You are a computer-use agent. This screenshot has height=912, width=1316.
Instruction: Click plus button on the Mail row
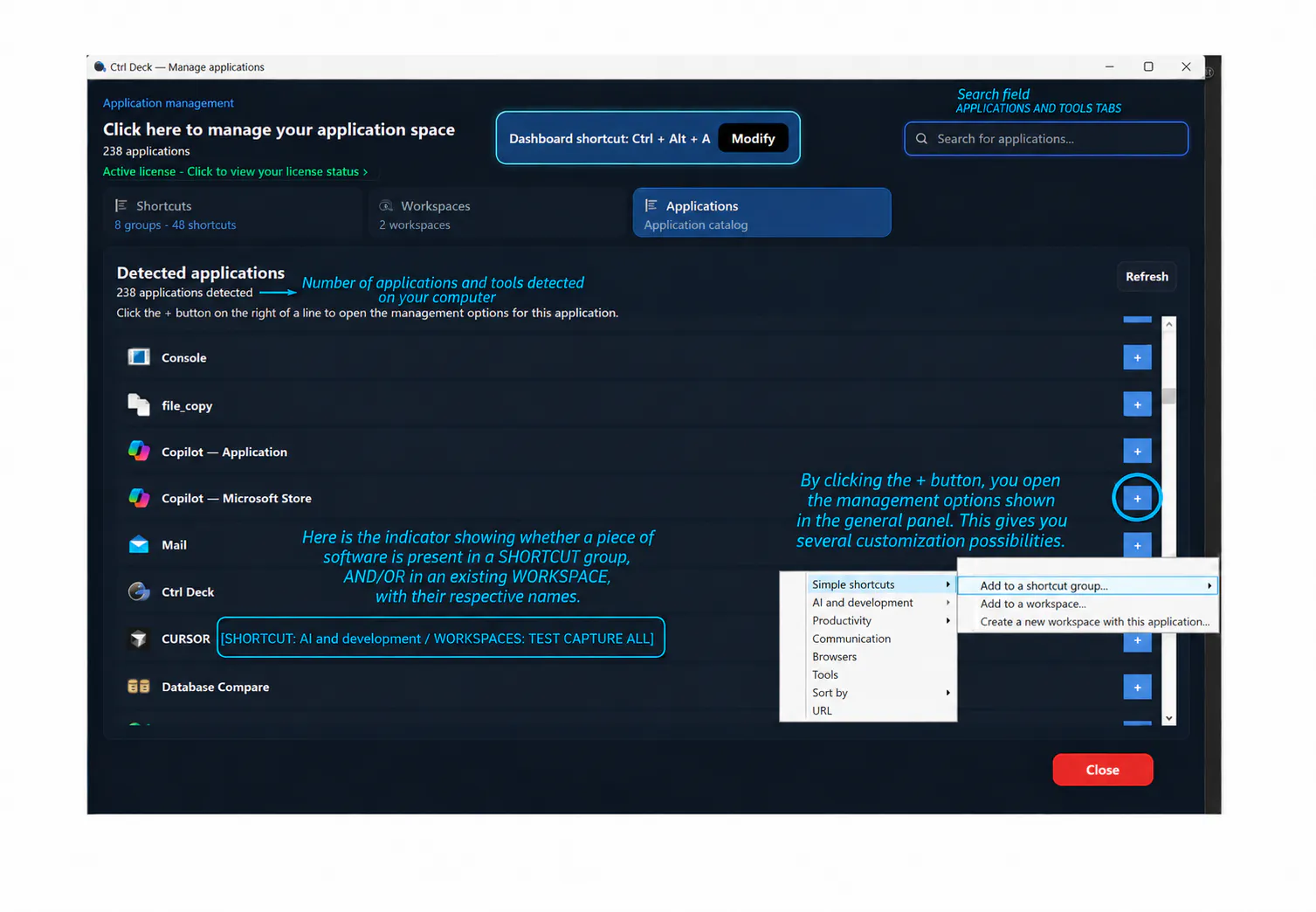coord(1137,545)
